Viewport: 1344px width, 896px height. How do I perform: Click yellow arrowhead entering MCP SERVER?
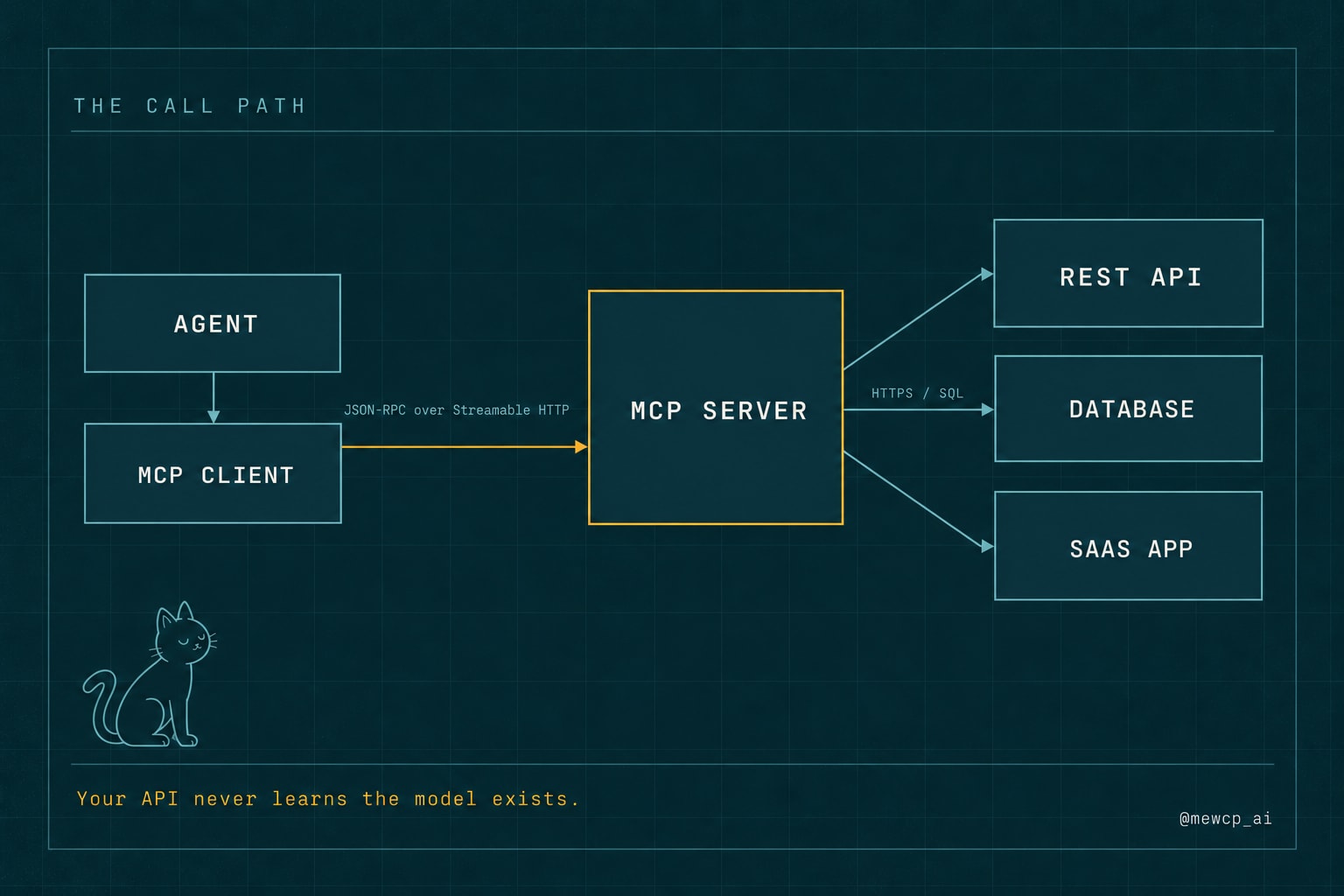581,447
